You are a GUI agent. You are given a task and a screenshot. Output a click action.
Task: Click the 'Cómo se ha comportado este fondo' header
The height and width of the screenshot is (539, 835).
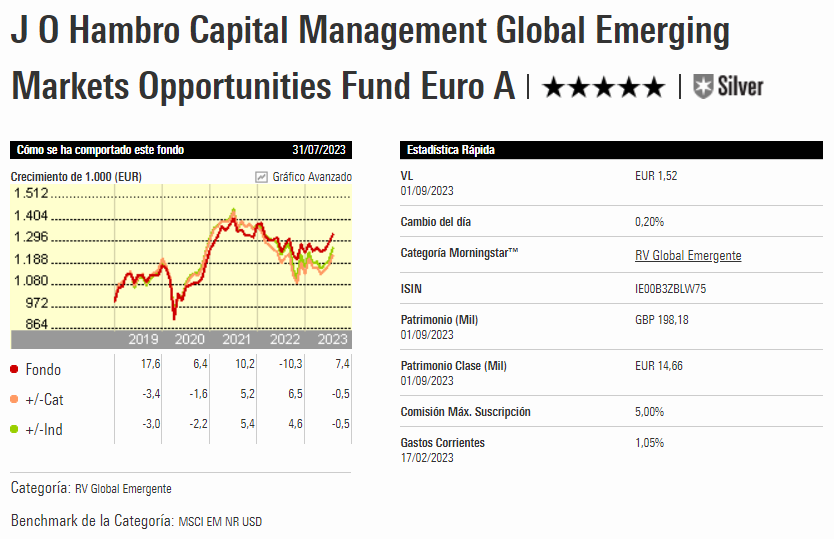(x=100, y=150)
